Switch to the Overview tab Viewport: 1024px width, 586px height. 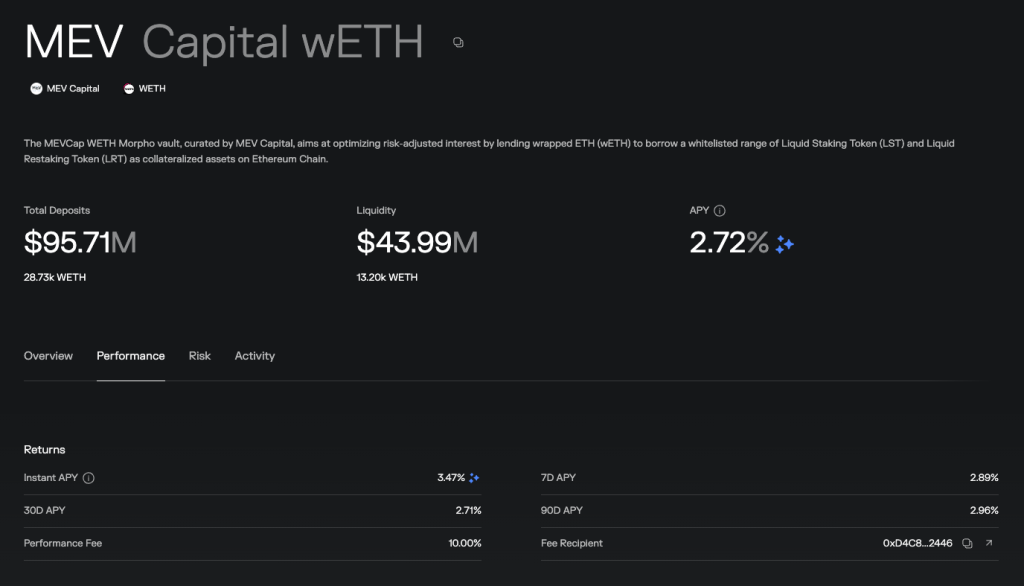pos(48,356)
